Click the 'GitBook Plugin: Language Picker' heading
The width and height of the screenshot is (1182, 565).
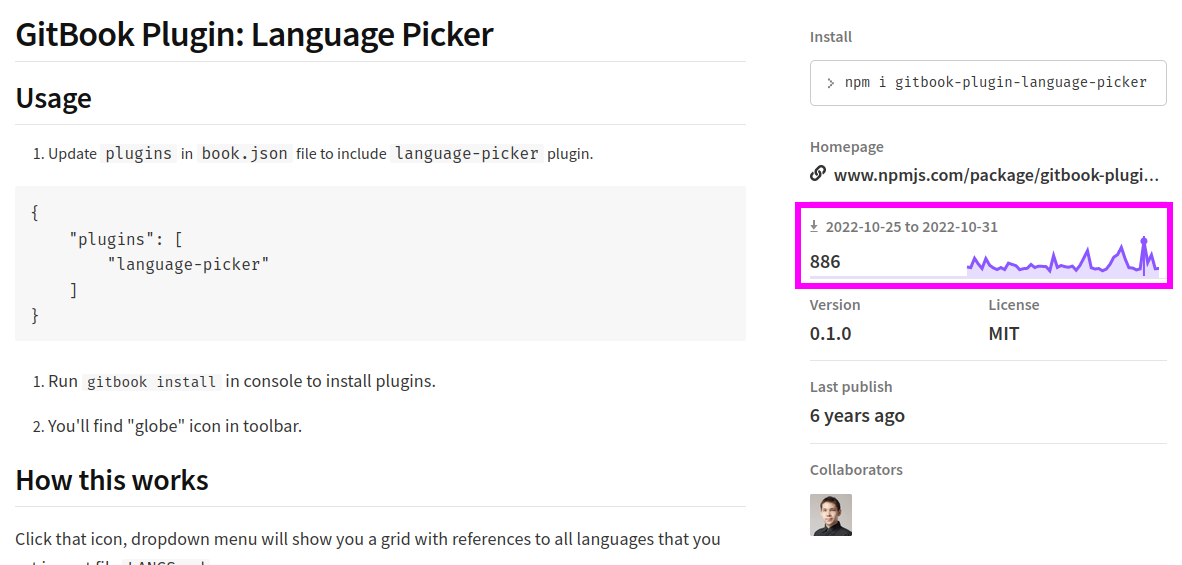tap(254, 35)
